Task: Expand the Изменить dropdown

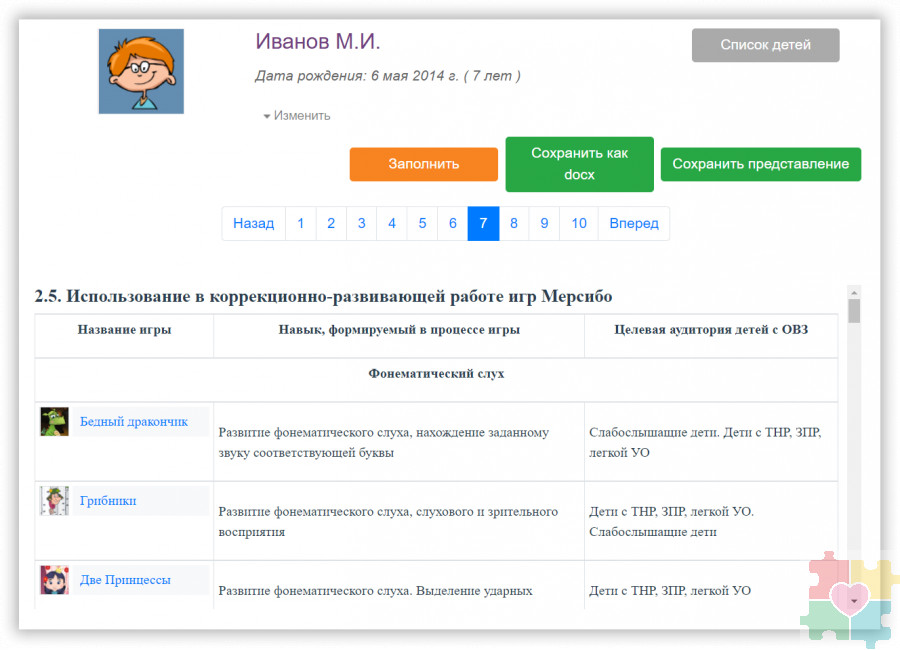Action: tap(297, 116)
